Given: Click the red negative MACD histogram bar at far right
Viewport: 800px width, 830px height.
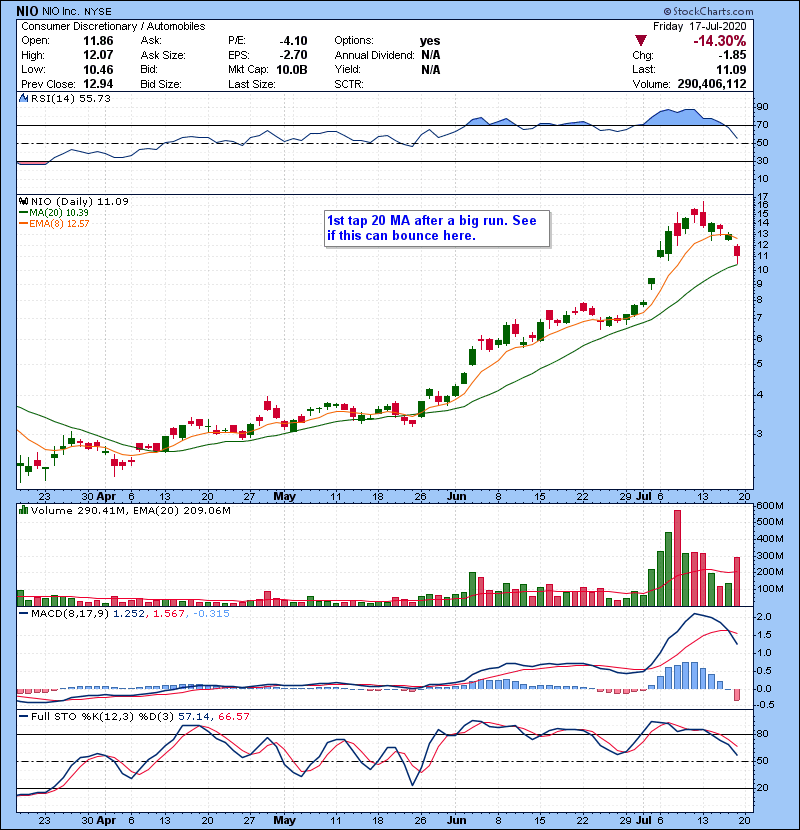Looking at the screenshot, I should (x=736, y=694).
